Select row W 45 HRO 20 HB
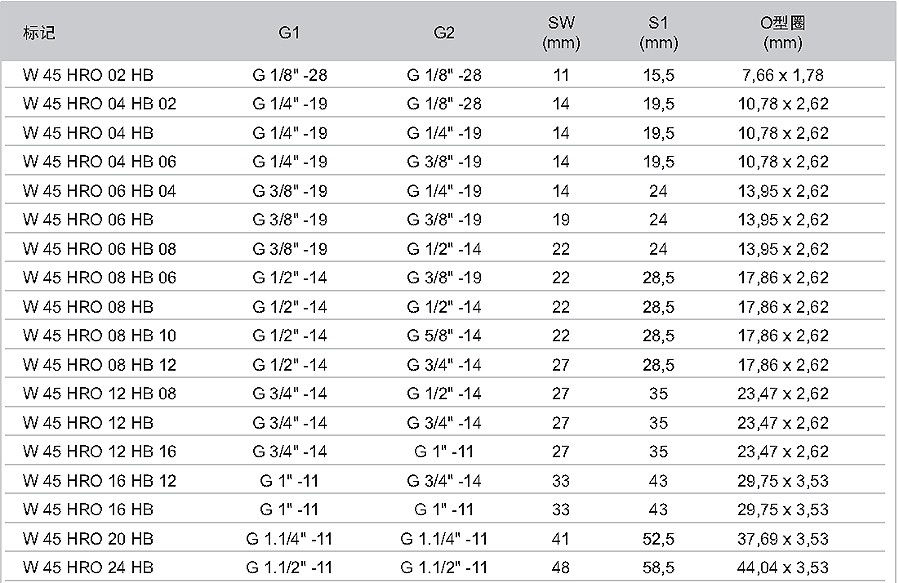 point(445,538)
